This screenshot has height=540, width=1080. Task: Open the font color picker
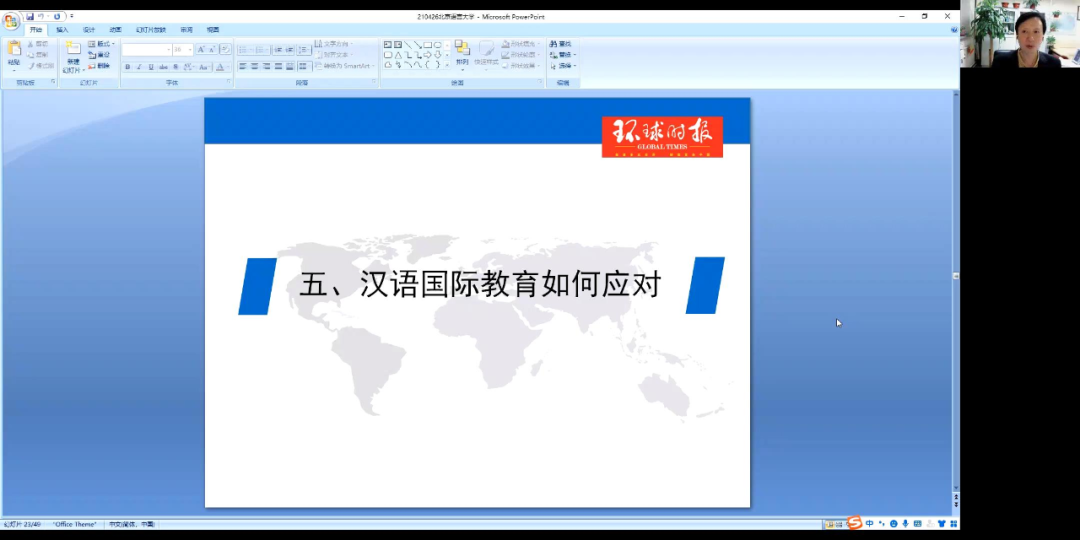(220, 67)
